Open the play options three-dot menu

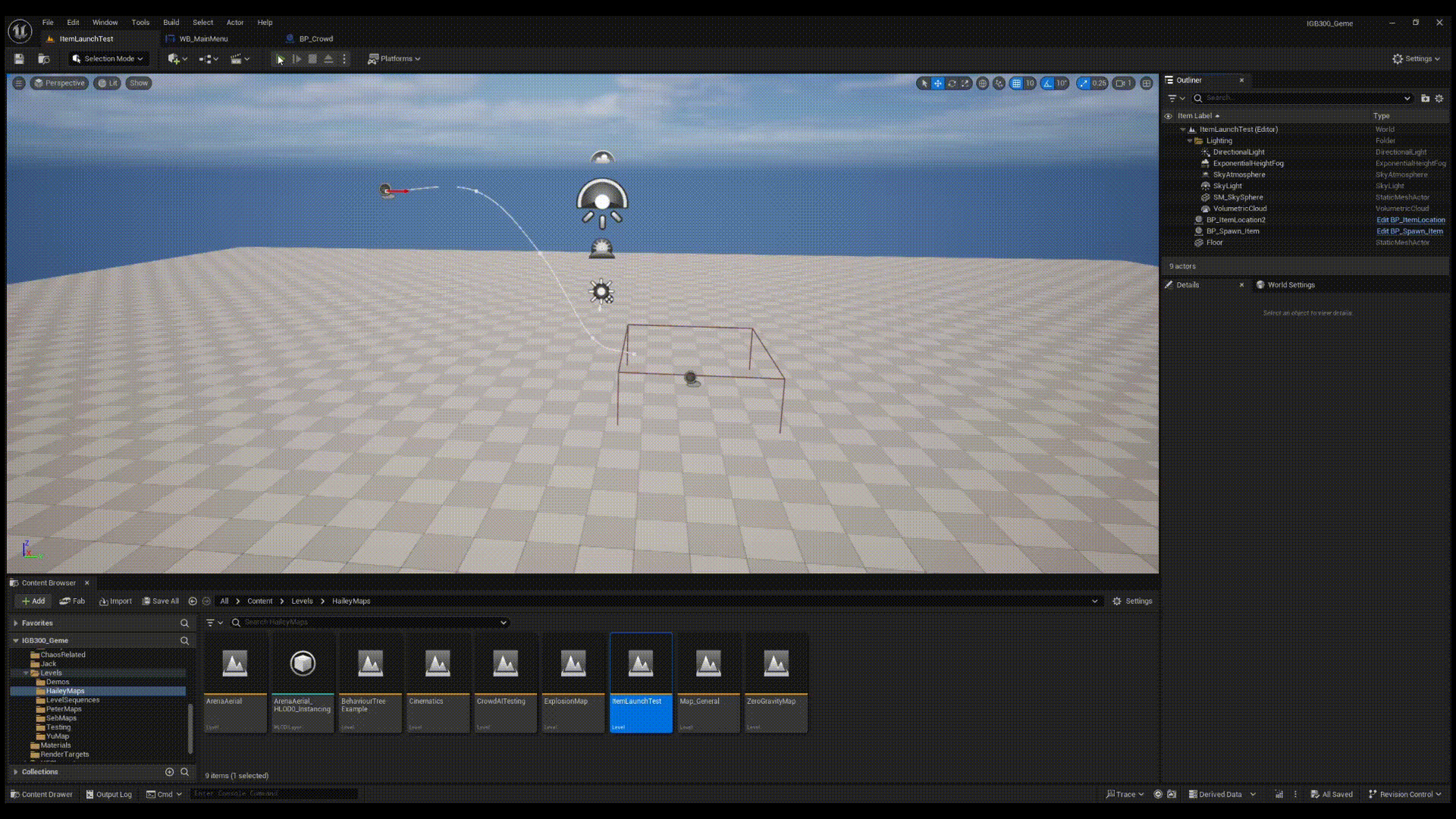(344, 58)
